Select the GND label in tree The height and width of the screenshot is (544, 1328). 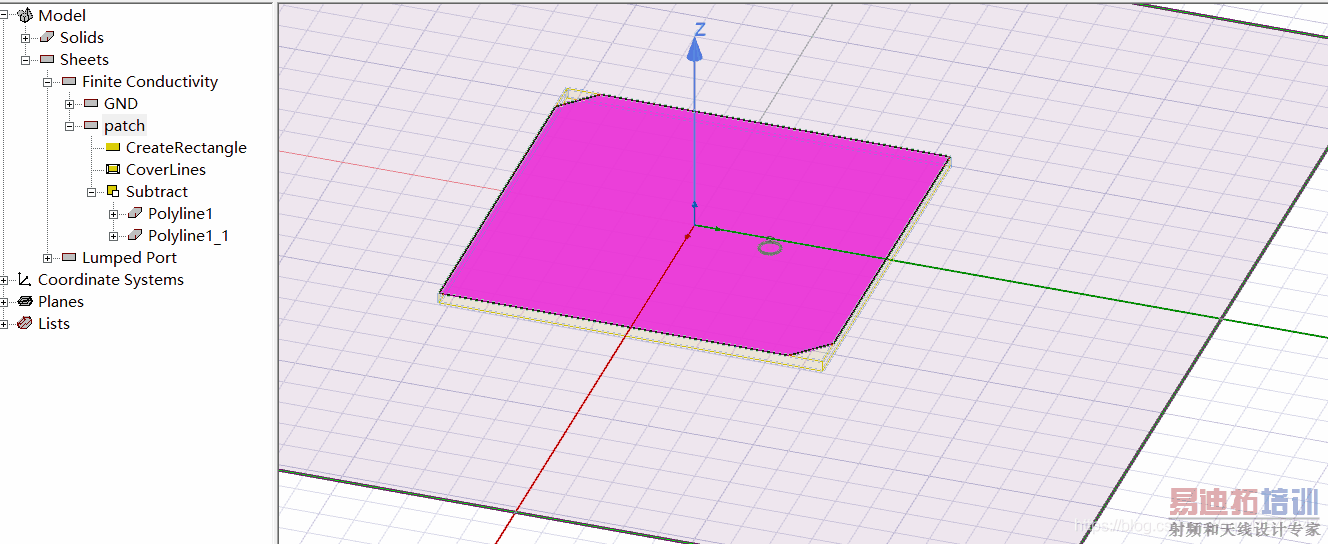point(121,103)
